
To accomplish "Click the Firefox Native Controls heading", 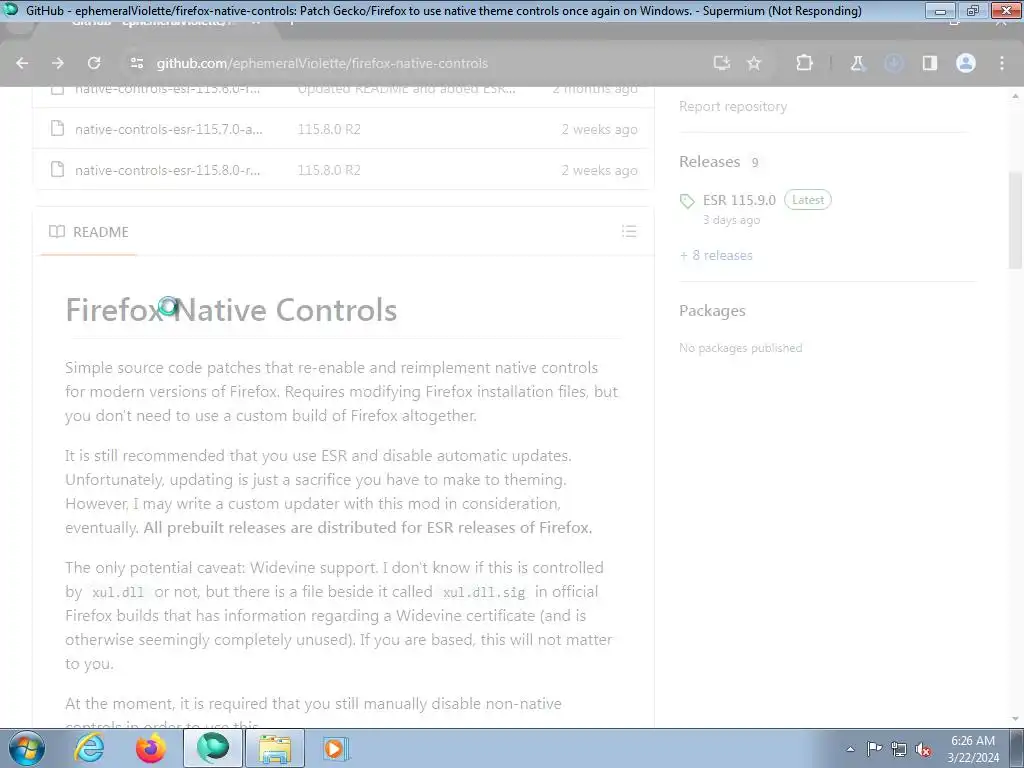I will click(231, 310).
